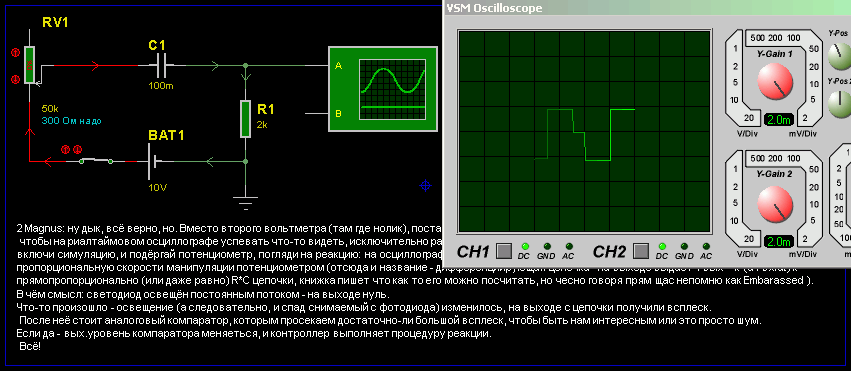Screen dimensions: 851x371
Task: Click the Y-Gain 1 rotary knob
Action: click(x=775, y=81)
